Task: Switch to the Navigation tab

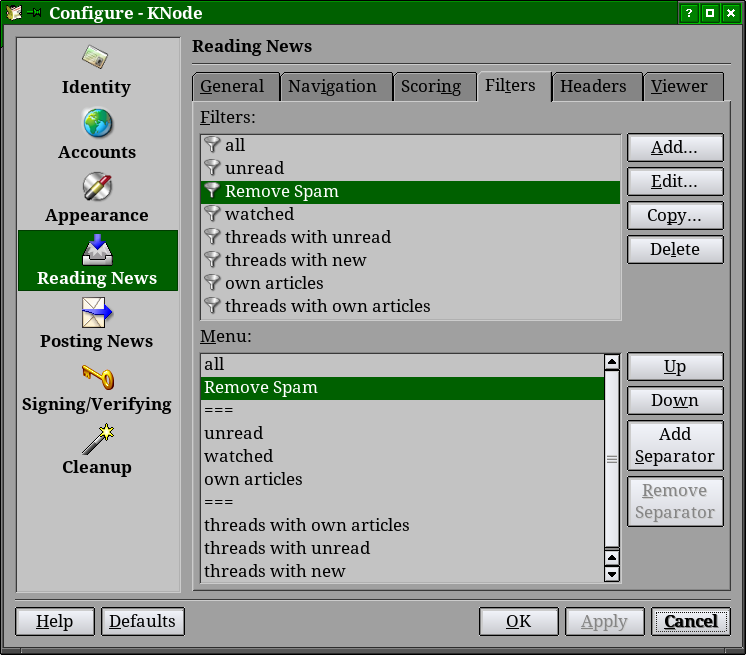Action: (336, 87)
